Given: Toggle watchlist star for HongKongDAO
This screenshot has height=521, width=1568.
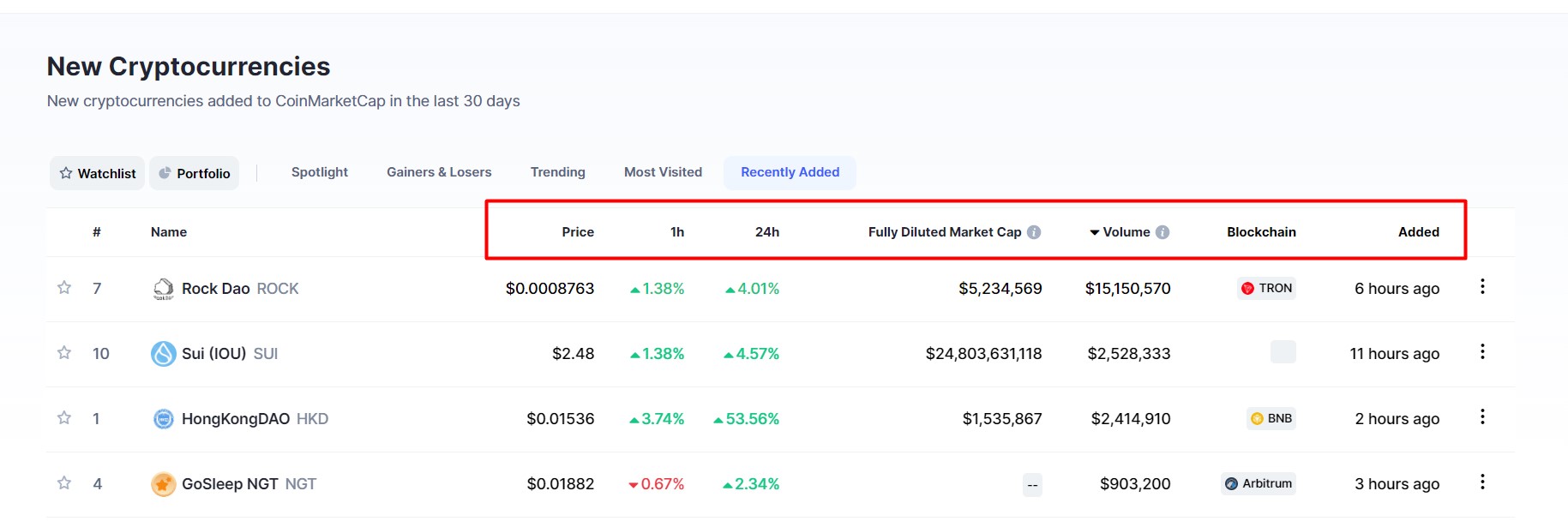Looking at the screenshot, I should [64, 417].
